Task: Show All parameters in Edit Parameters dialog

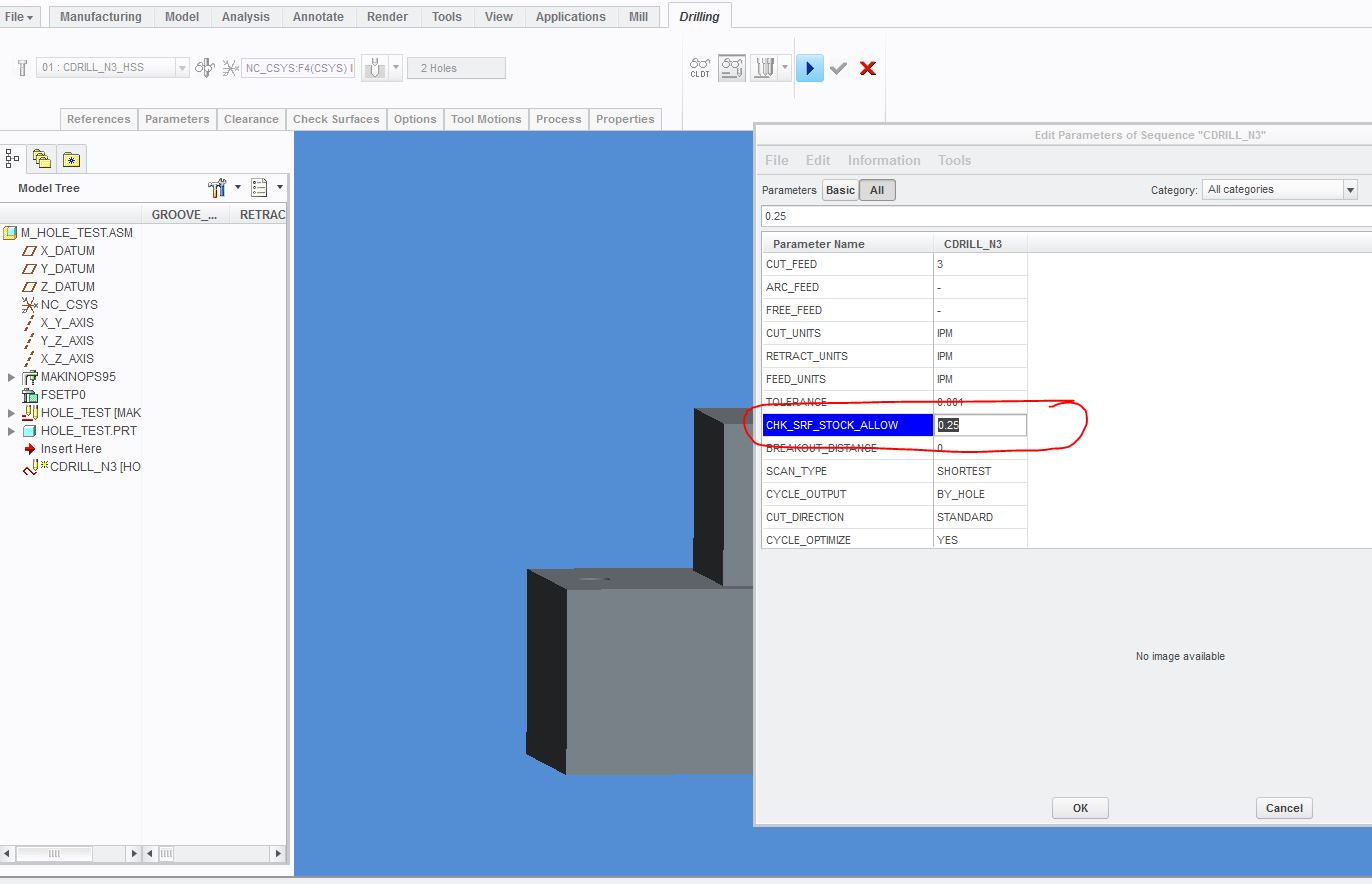Action: (x=877, y=190)
